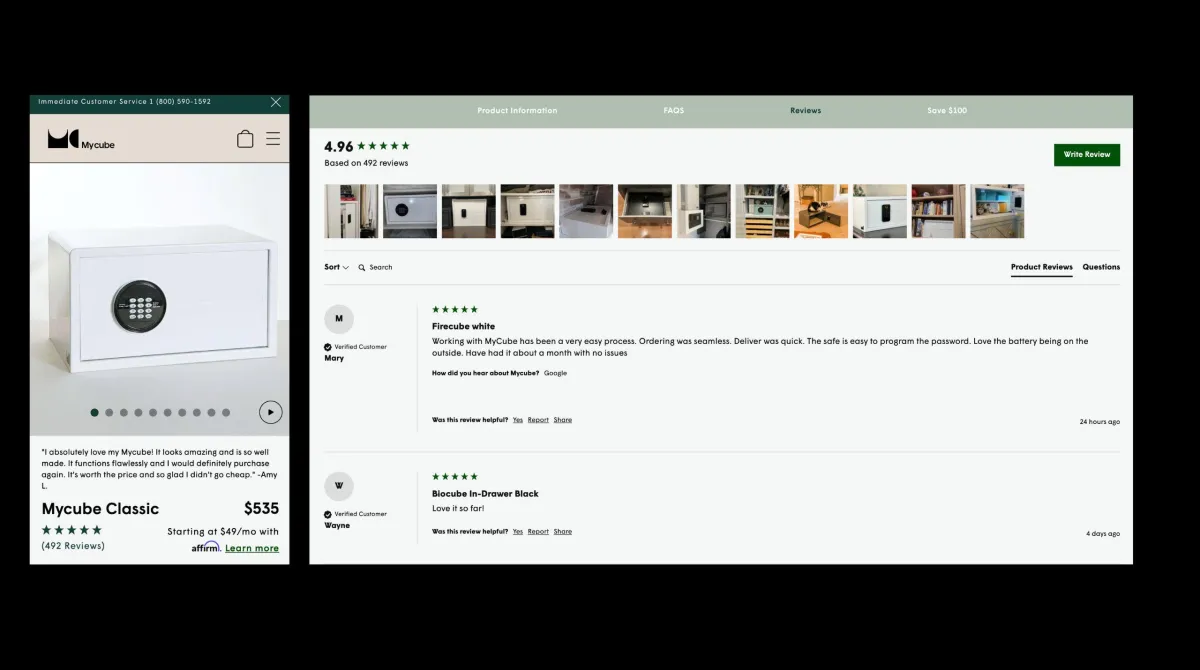Share Mary's Firecube white review
Image resolution: width=1200 pixels, height=670 pixels.
coord(563,420)
